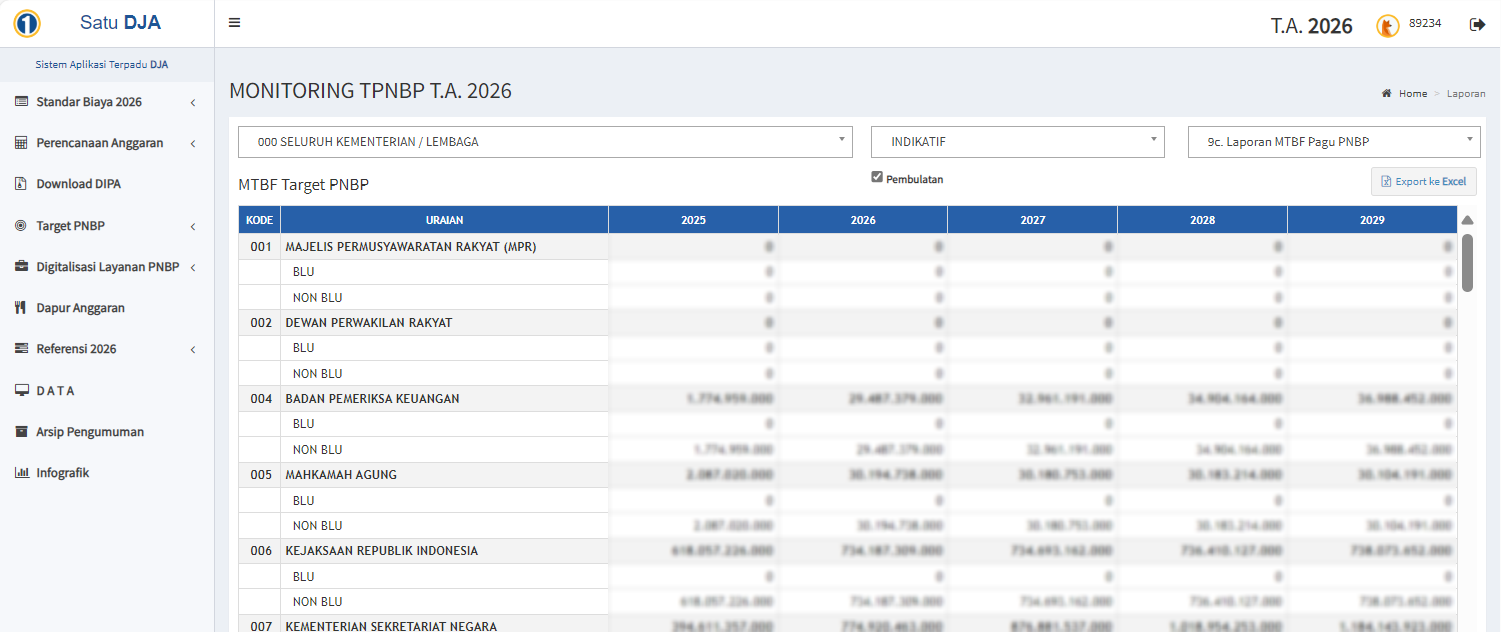The width and height of the screenshot is (1501, 632).
Task: Open Dapur Anggaran in the sidebar
Action: click(80, 308)
